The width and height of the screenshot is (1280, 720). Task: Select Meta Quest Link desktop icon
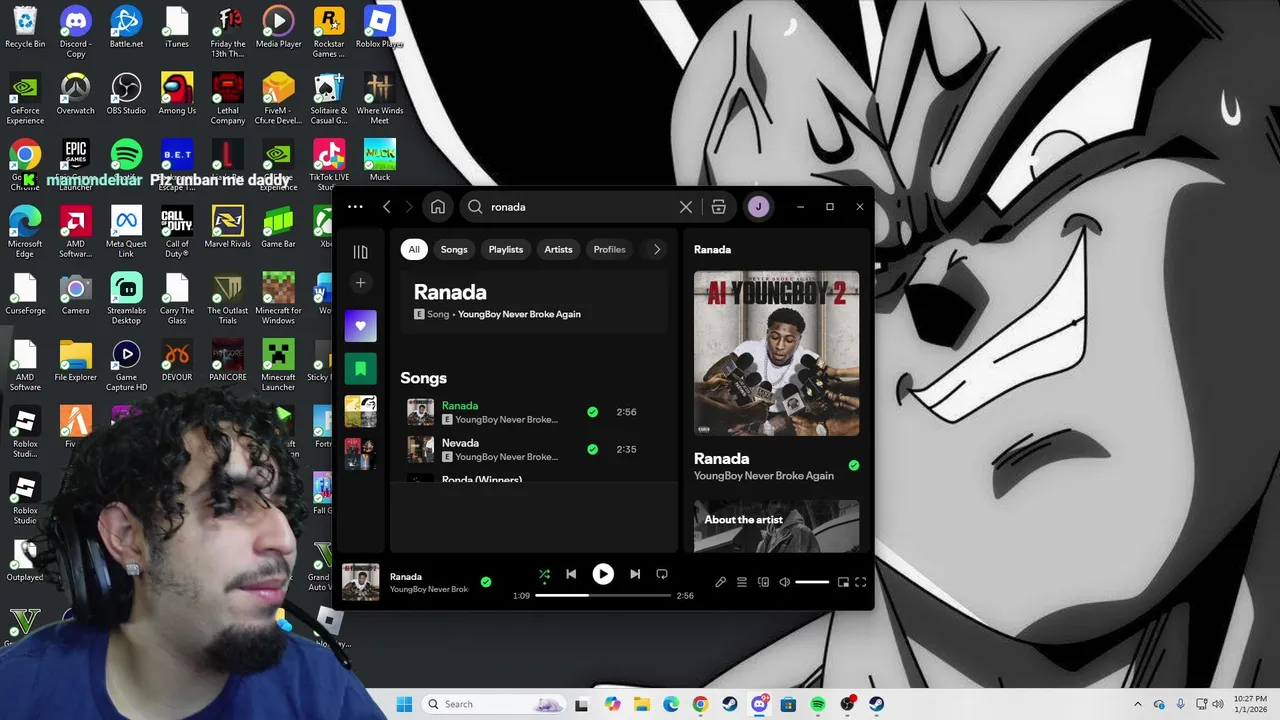coord(126,231)
